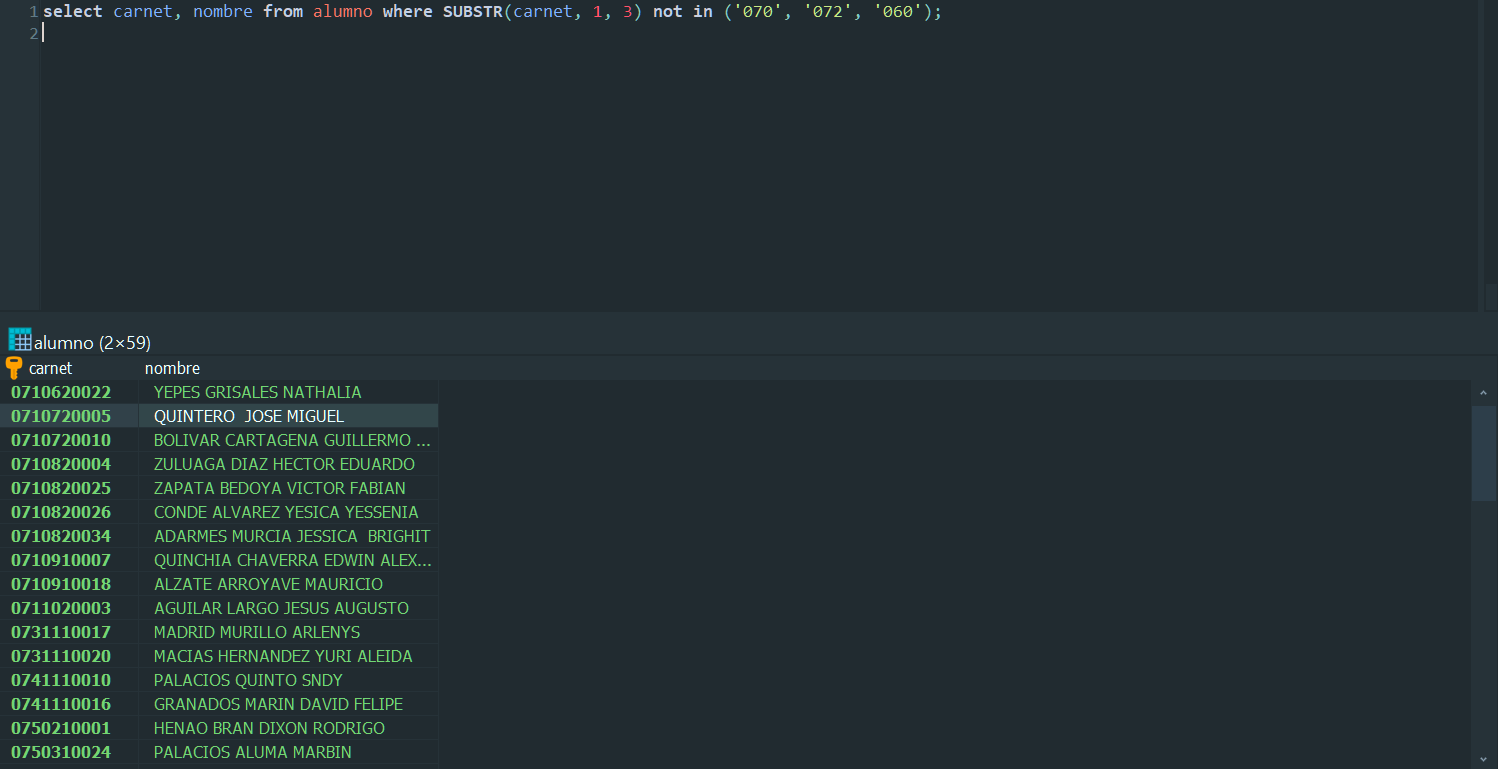Click the results scrollbar up arrow
Viewport: 1498px width, 769px height.
pyautogui.click(x=1483, y=393)
